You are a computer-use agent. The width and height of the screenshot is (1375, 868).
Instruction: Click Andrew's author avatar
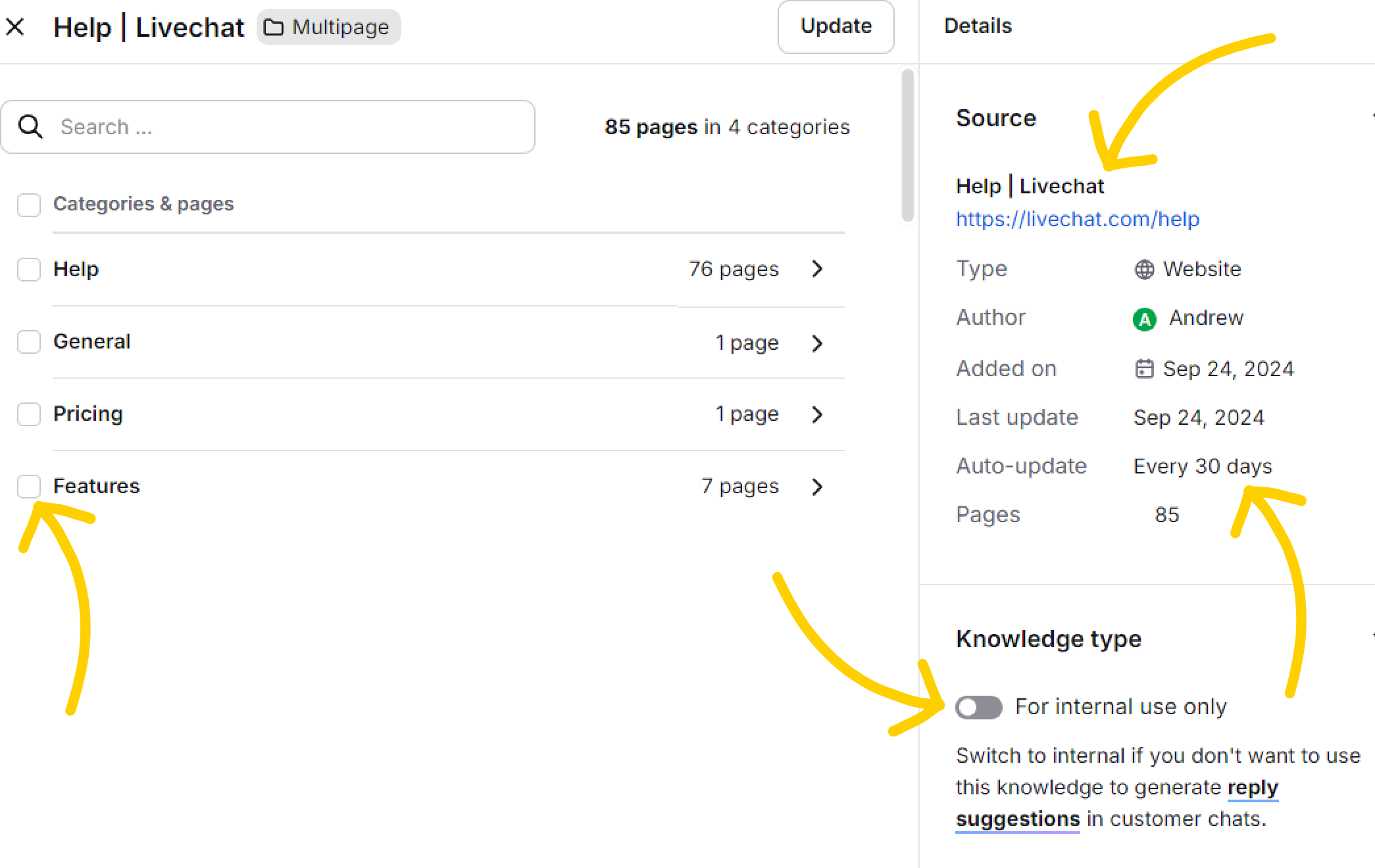pyautogui.click(x=1145, y=319)
